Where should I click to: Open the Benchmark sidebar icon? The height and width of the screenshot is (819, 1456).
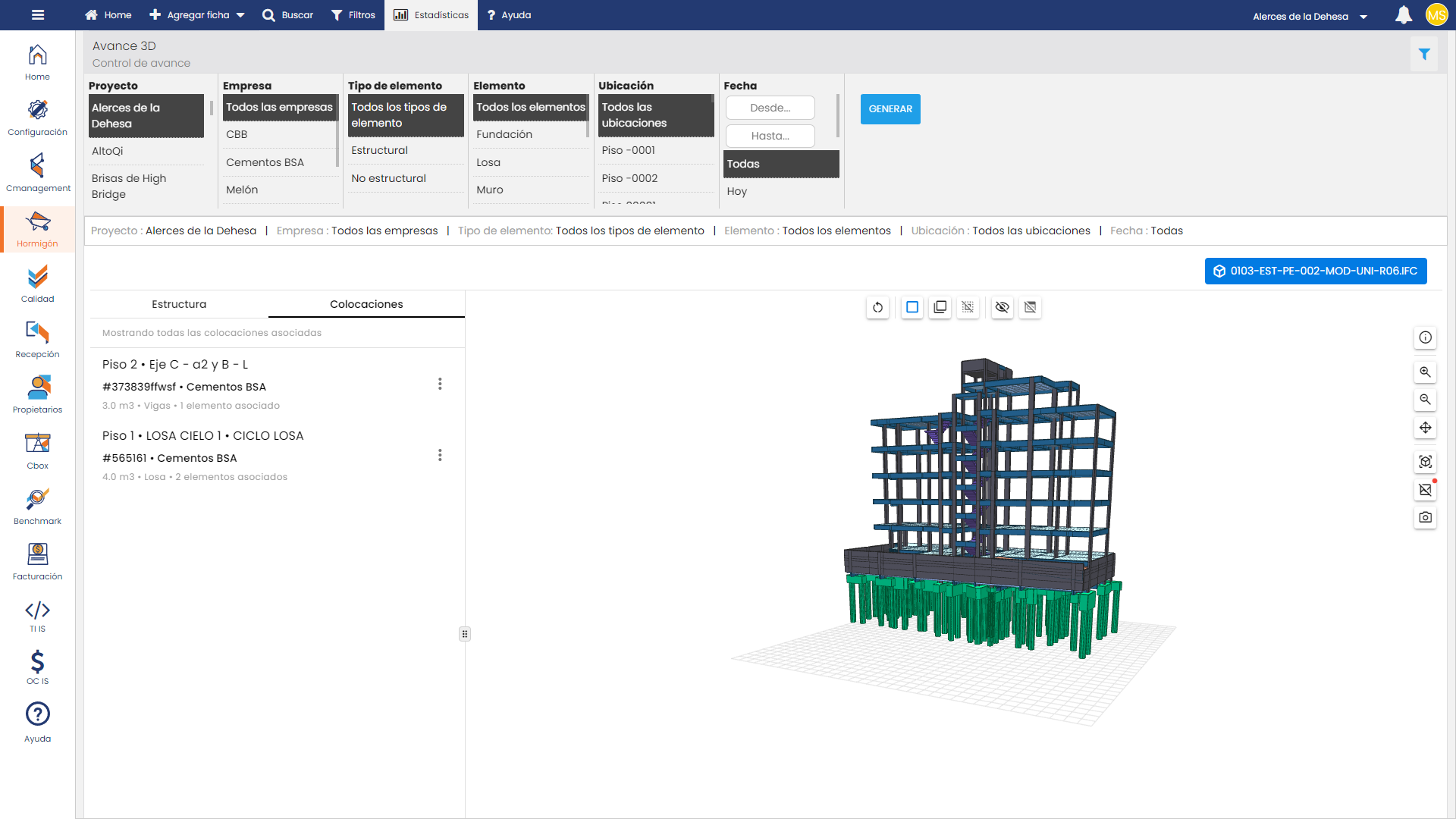coord(37,506)
